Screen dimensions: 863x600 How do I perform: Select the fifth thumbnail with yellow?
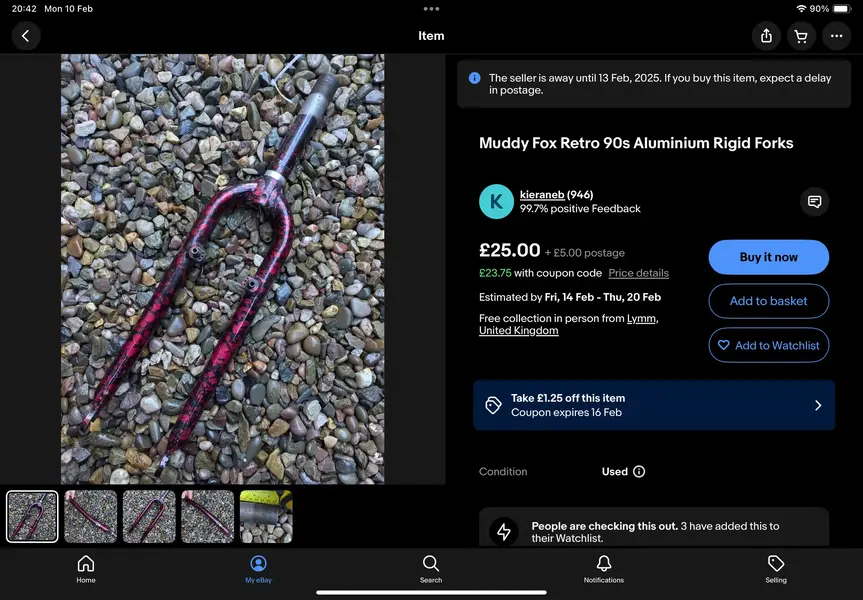[x=266, y=516]
